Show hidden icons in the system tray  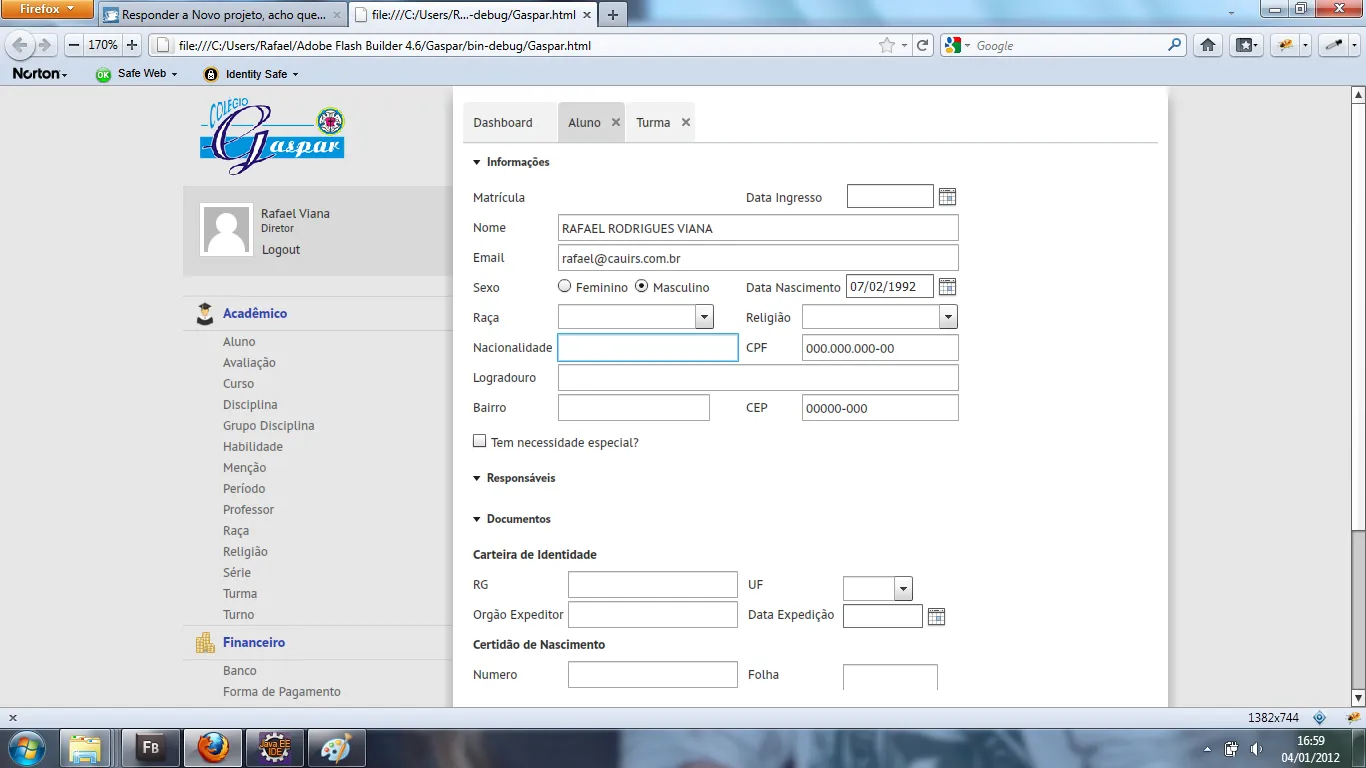1207,749
